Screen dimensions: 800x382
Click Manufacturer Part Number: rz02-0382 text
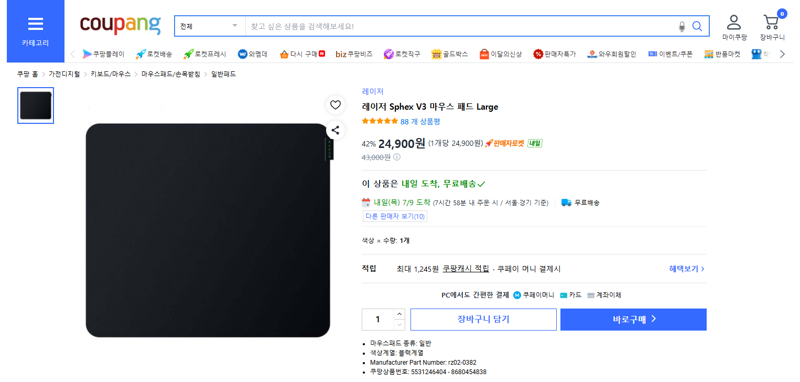(x=423, y=362)
